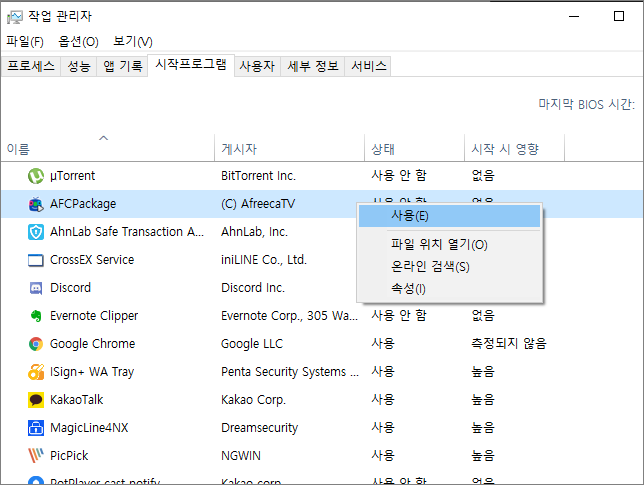The width and height of the screenshot is (644, 485).
Task: Click the ISign+ WA Tray icon
Action: tap(36, 372)
